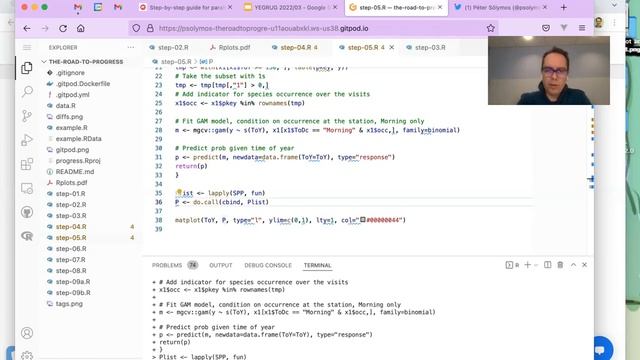
Task: Select the TERMINAL panel tab
Action: [317, 265]
